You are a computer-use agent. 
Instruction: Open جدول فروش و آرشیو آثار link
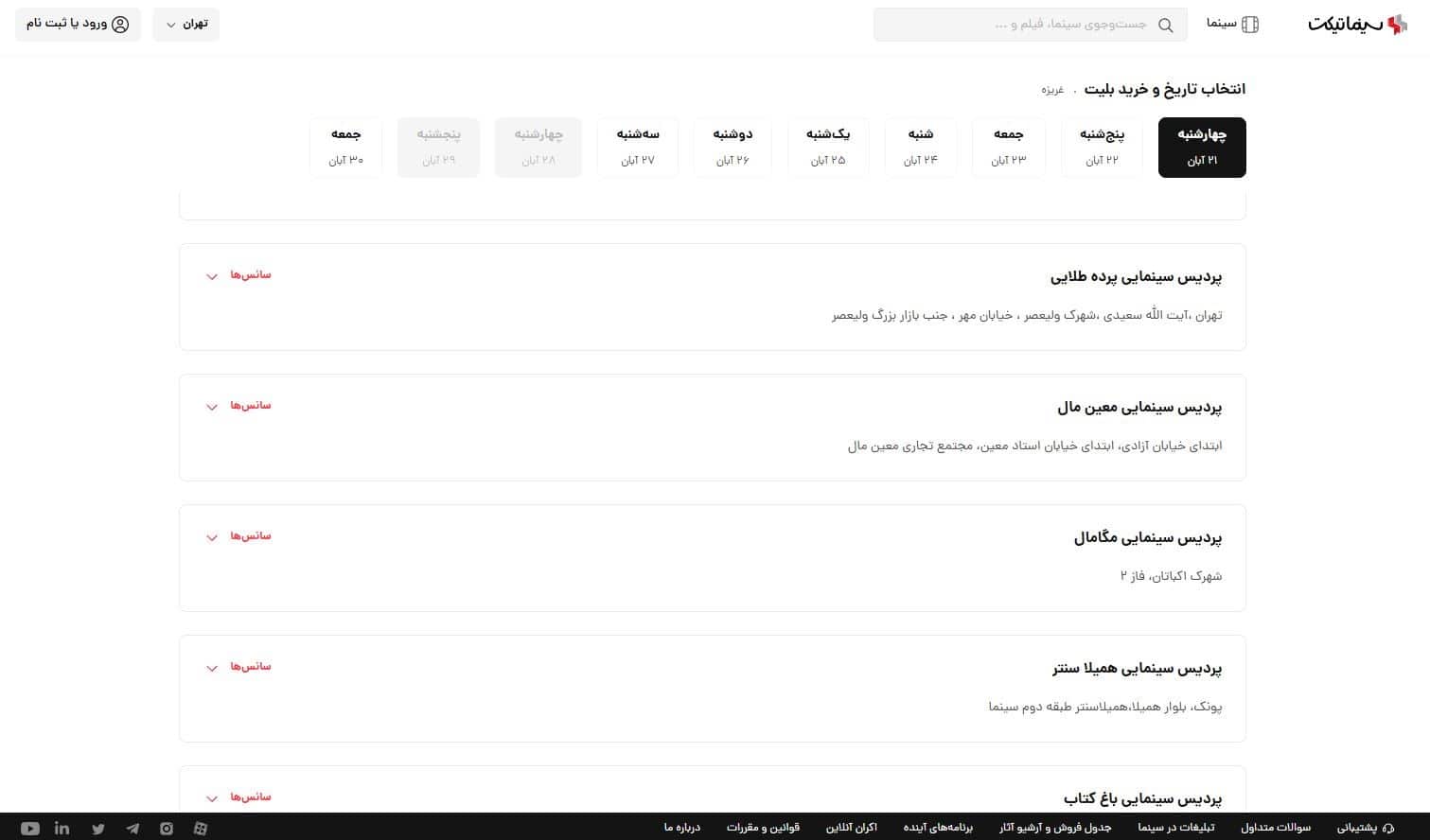pyautogui.click(x=1055, y=828)
